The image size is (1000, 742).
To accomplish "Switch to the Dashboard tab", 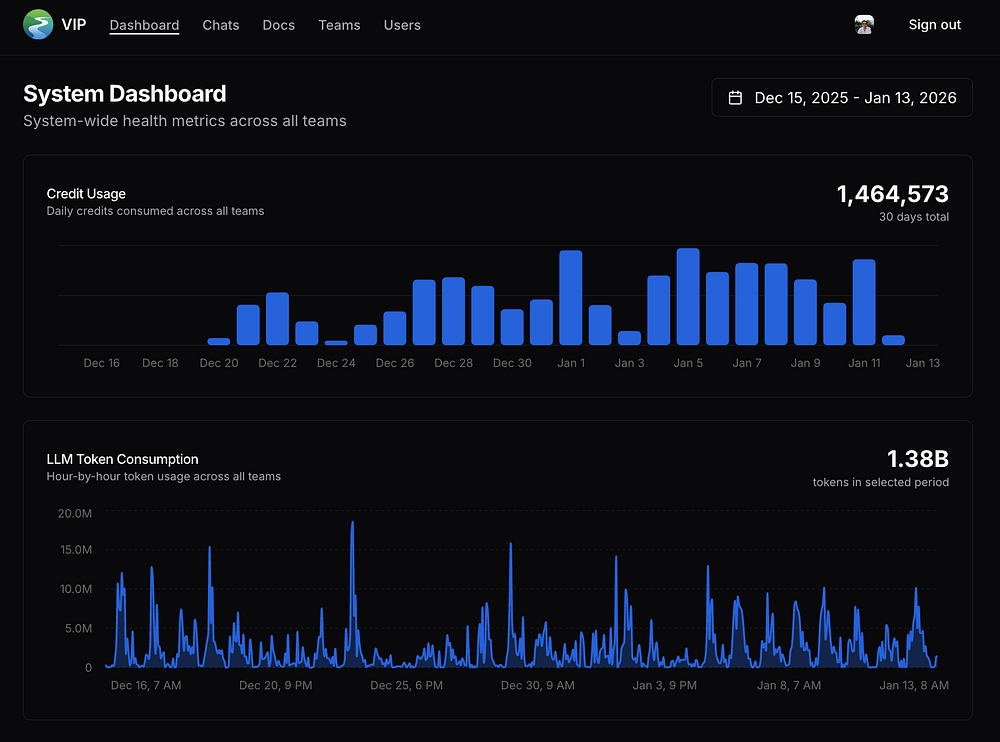I will point(144,25).
